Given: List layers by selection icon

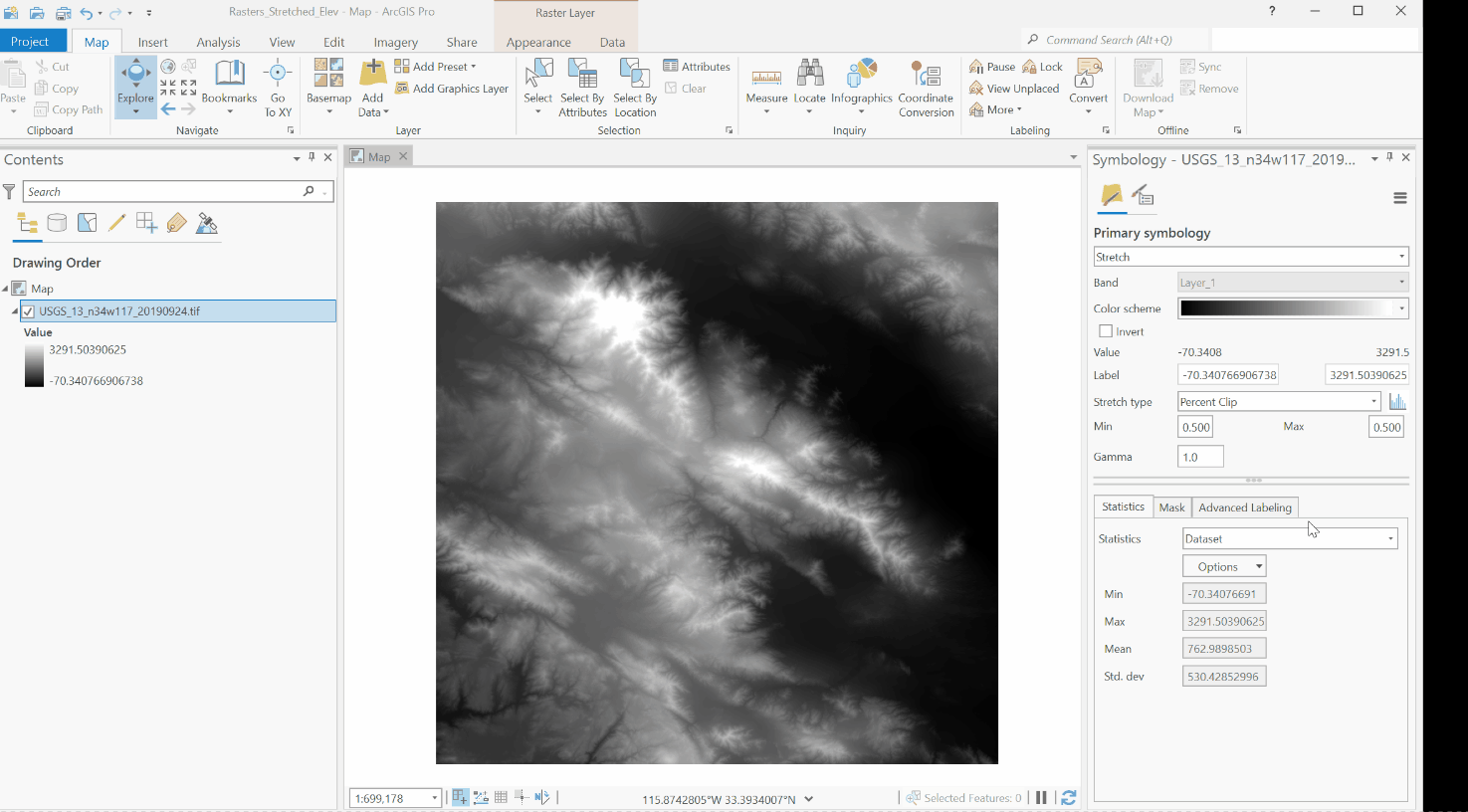Looking at the screenshot, I should (88, 223).
